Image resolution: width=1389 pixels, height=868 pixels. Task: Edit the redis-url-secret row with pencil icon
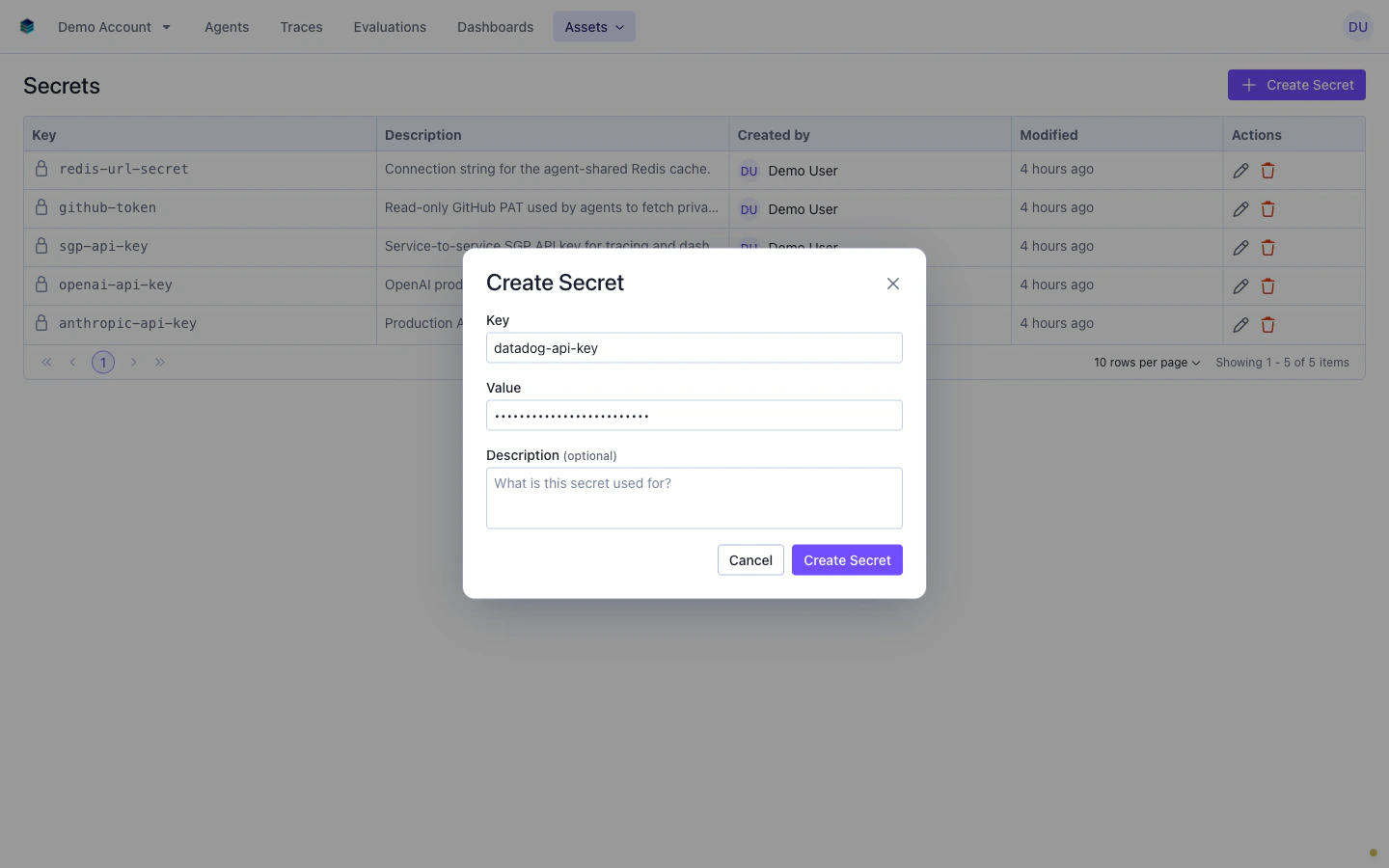click(1240, 171)
